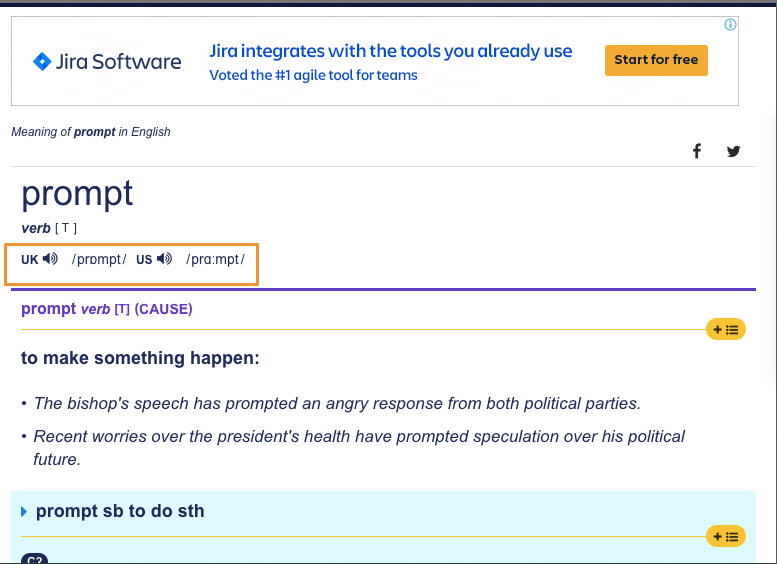
Task: Add 'prompt sb to do sth' to word list
Action: pos(725,536)
